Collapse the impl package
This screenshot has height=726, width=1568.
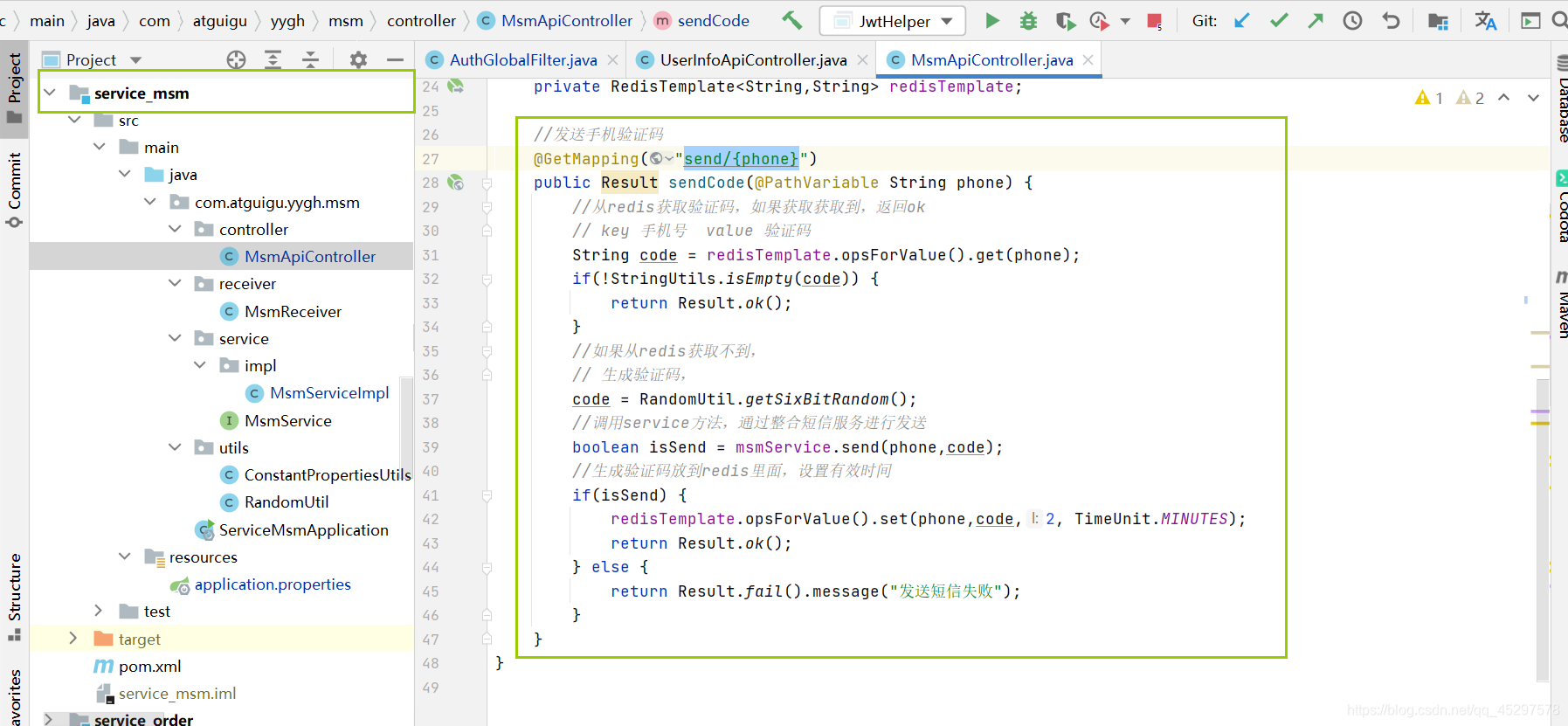coord(200,365)
